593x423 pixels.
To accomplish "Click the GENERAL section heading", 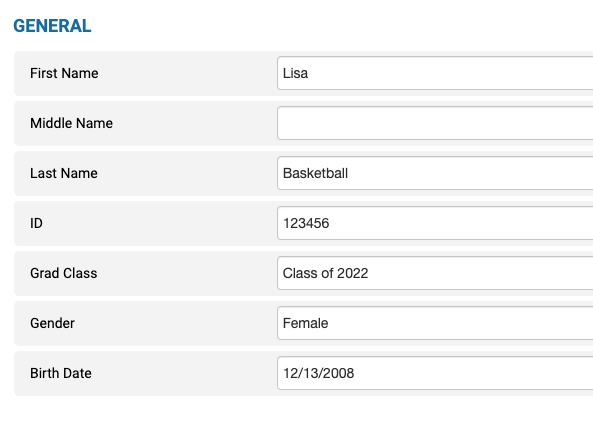I will (52, 26).
